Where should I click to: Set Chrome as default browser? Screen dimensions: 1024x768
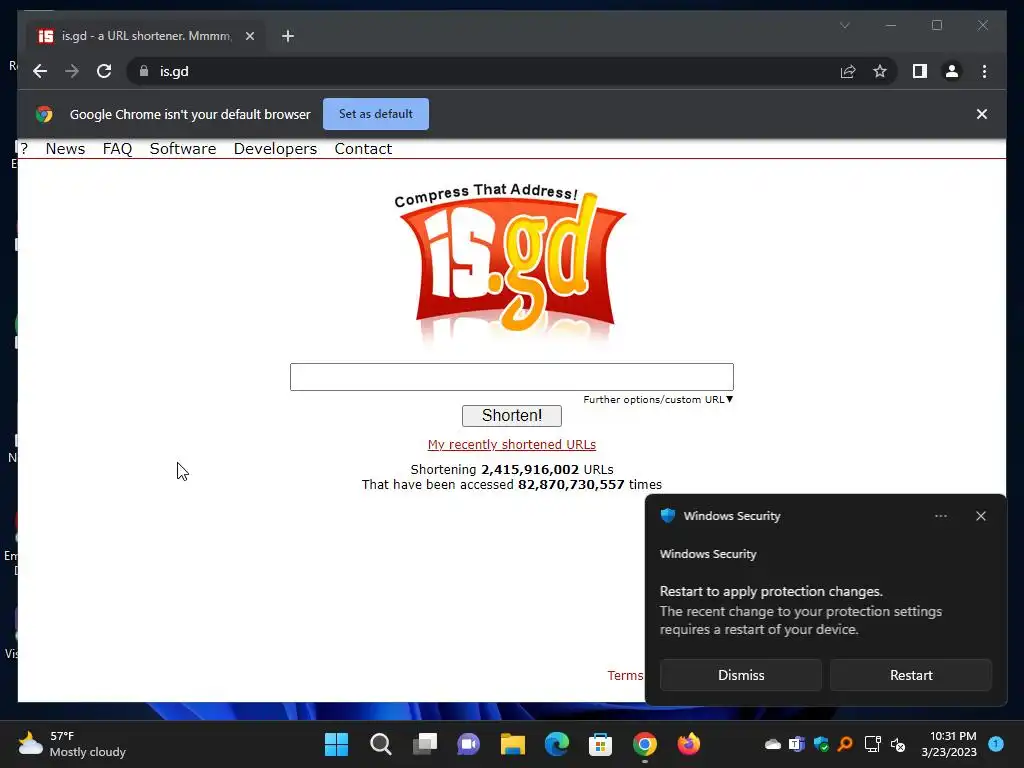point(376,114)
